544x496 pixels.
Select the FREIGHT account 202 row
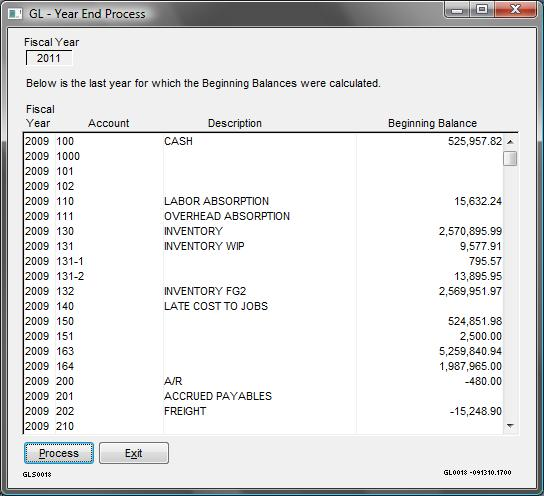coord(263,411)
